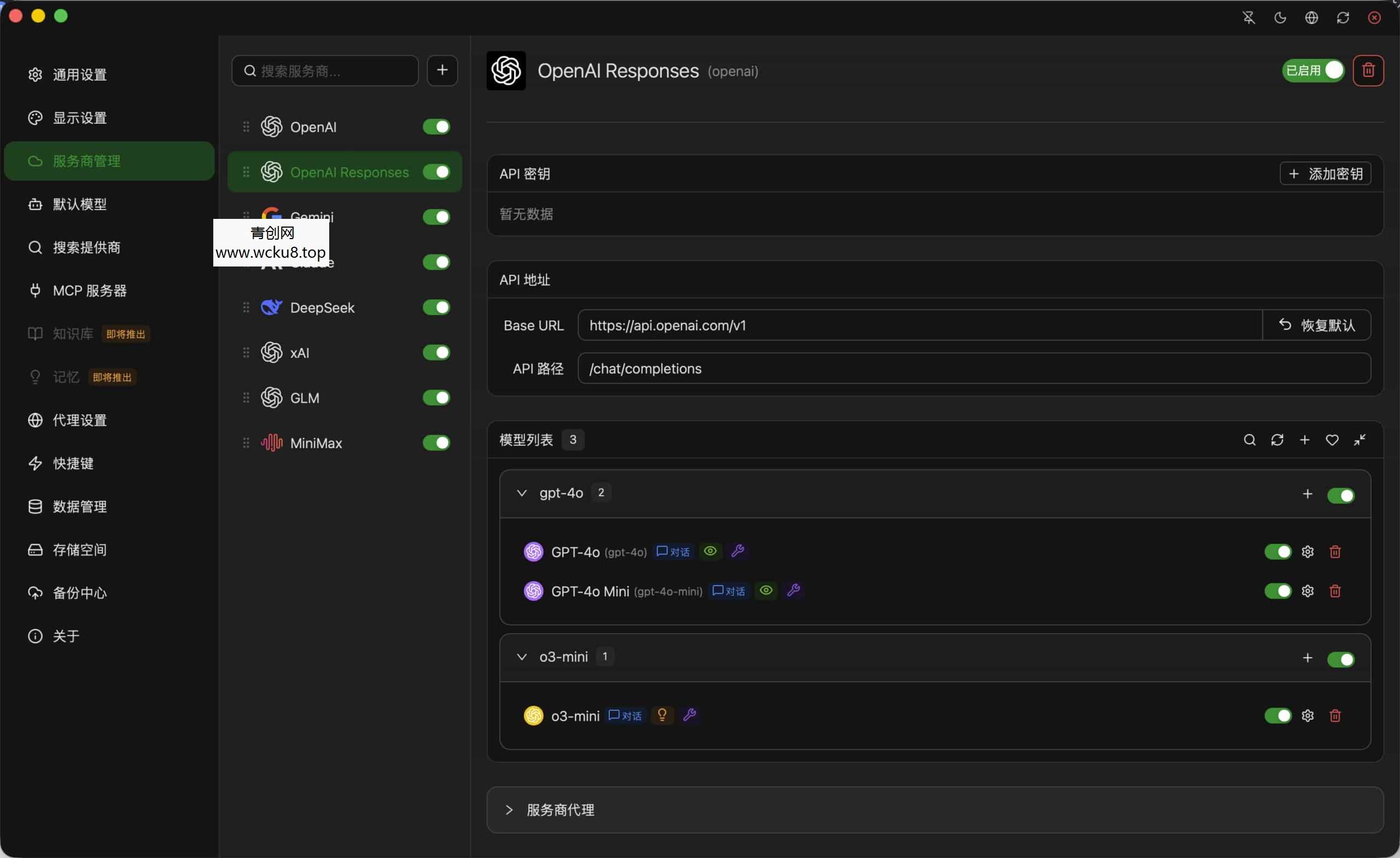Click the globe language icon in title bar
Screen dimensions: 1400x858
(x=1311, y=18)
